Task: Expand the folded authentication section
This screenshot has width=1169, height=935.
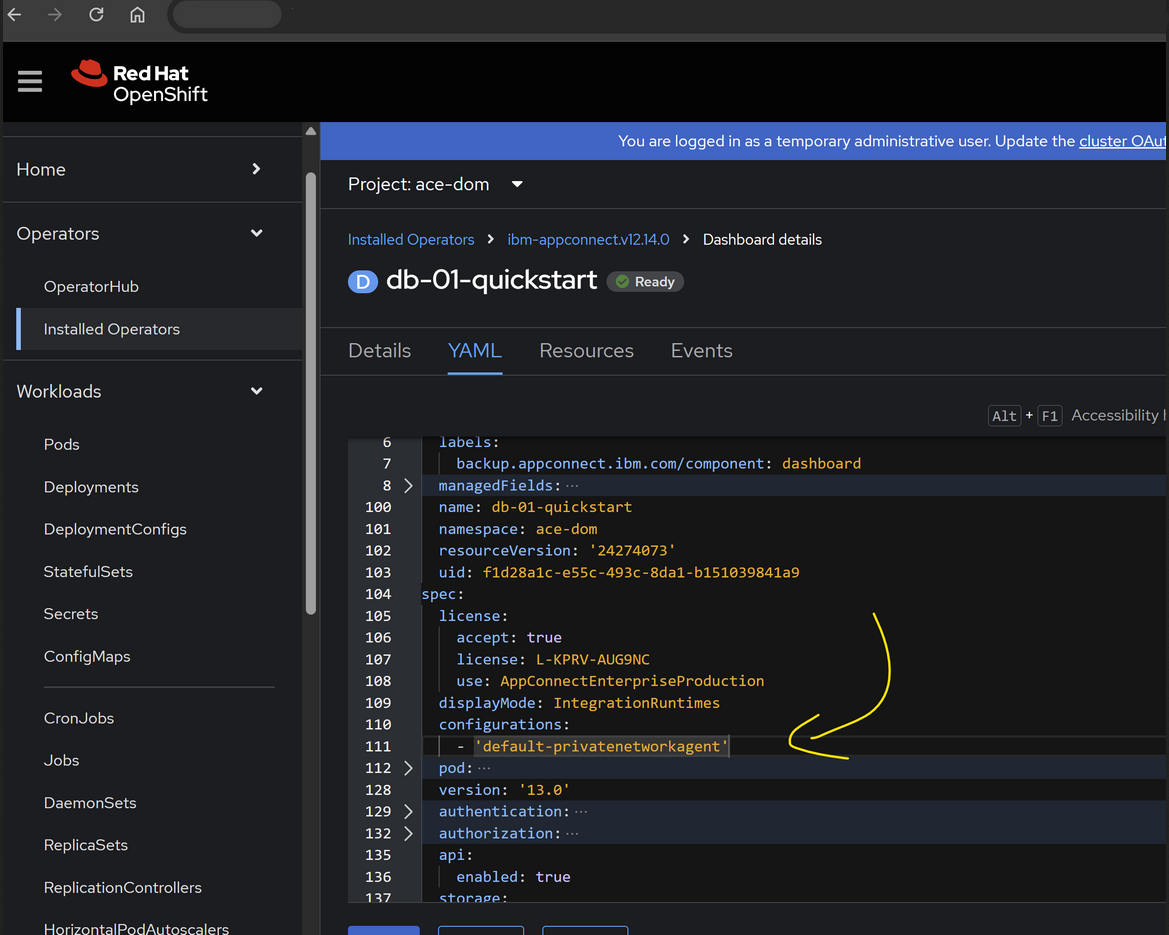Action: point(408,811)
